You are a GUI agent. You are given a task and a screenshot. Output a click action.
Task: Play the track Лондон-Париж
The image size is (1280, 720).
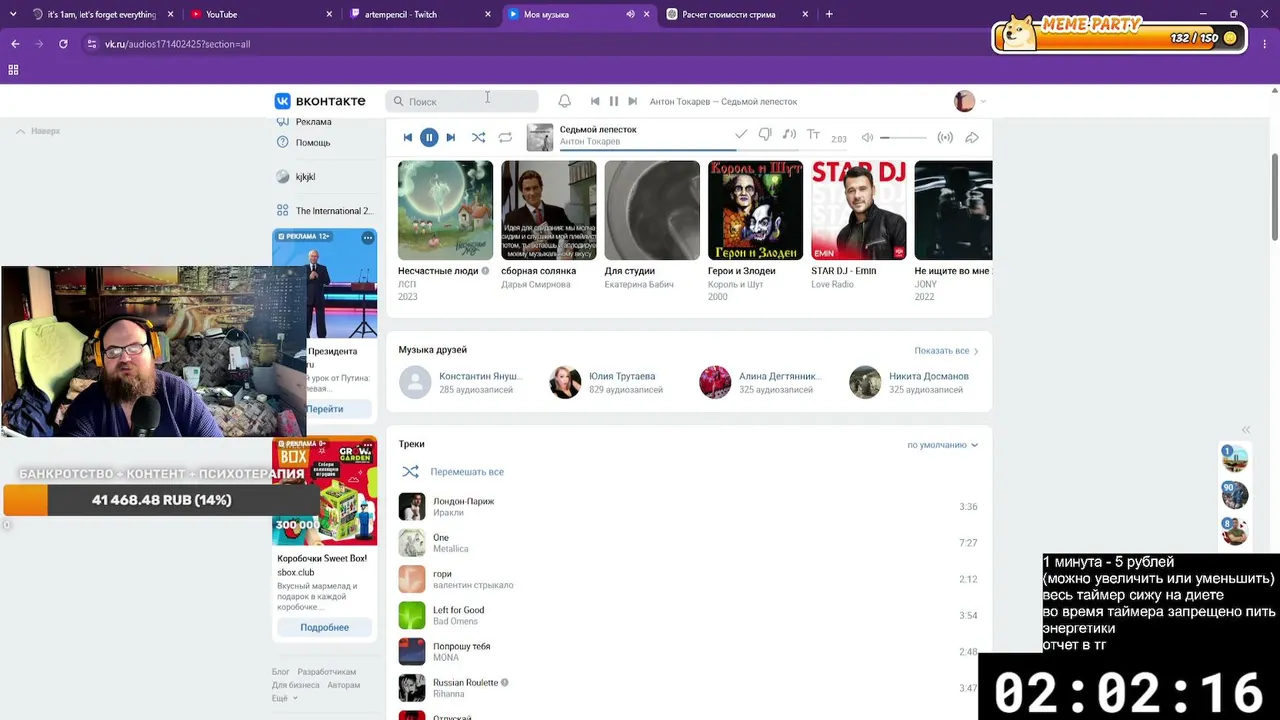coord(688,507)
